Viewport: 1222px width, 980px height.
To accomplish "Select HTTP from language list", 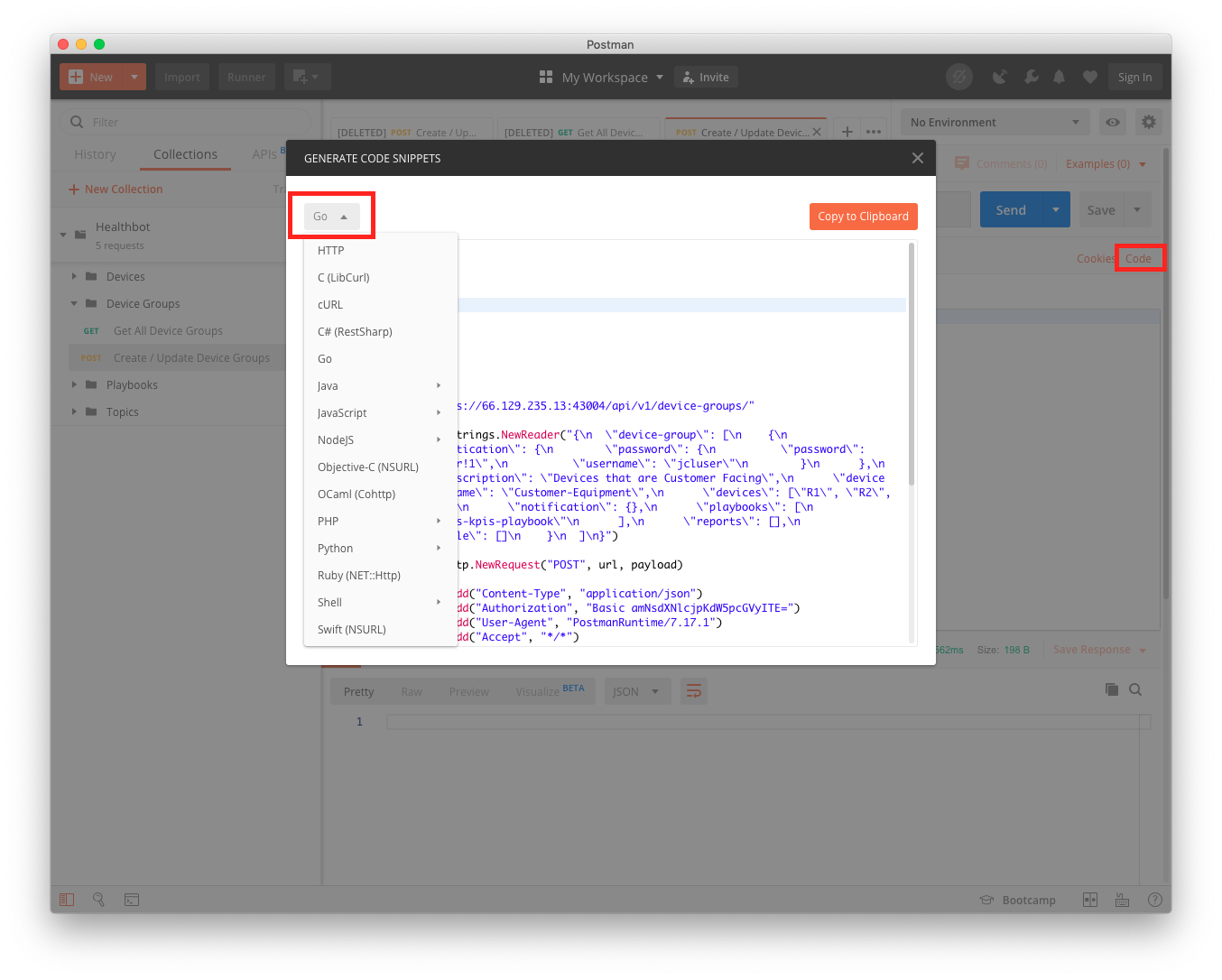I will [x=381, y=251].
